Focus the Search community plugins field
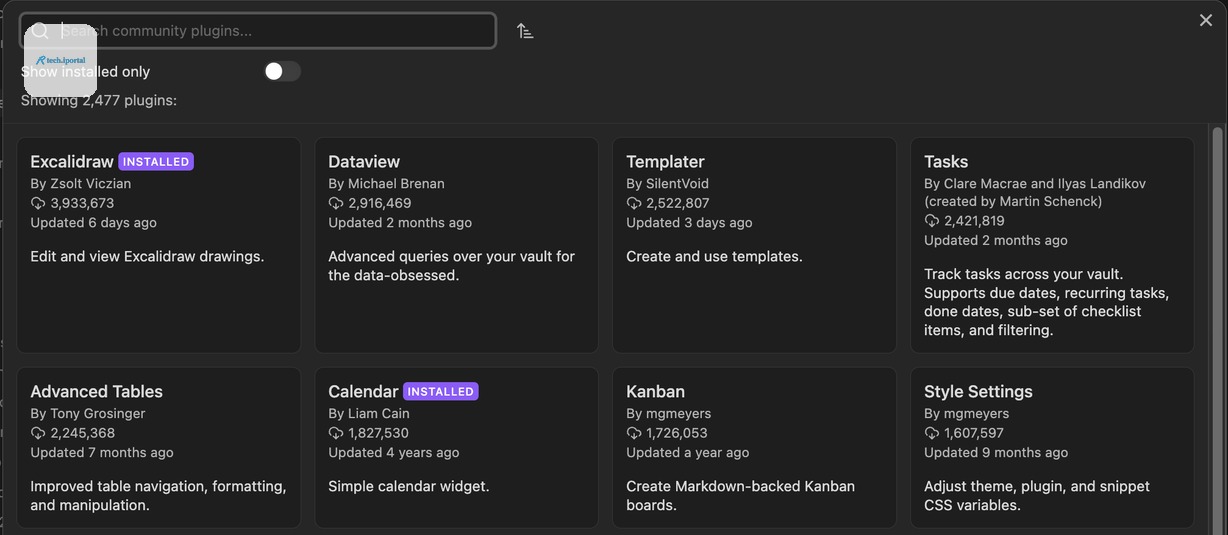This screenshot has height=535, width=1228. coord(258,31)
